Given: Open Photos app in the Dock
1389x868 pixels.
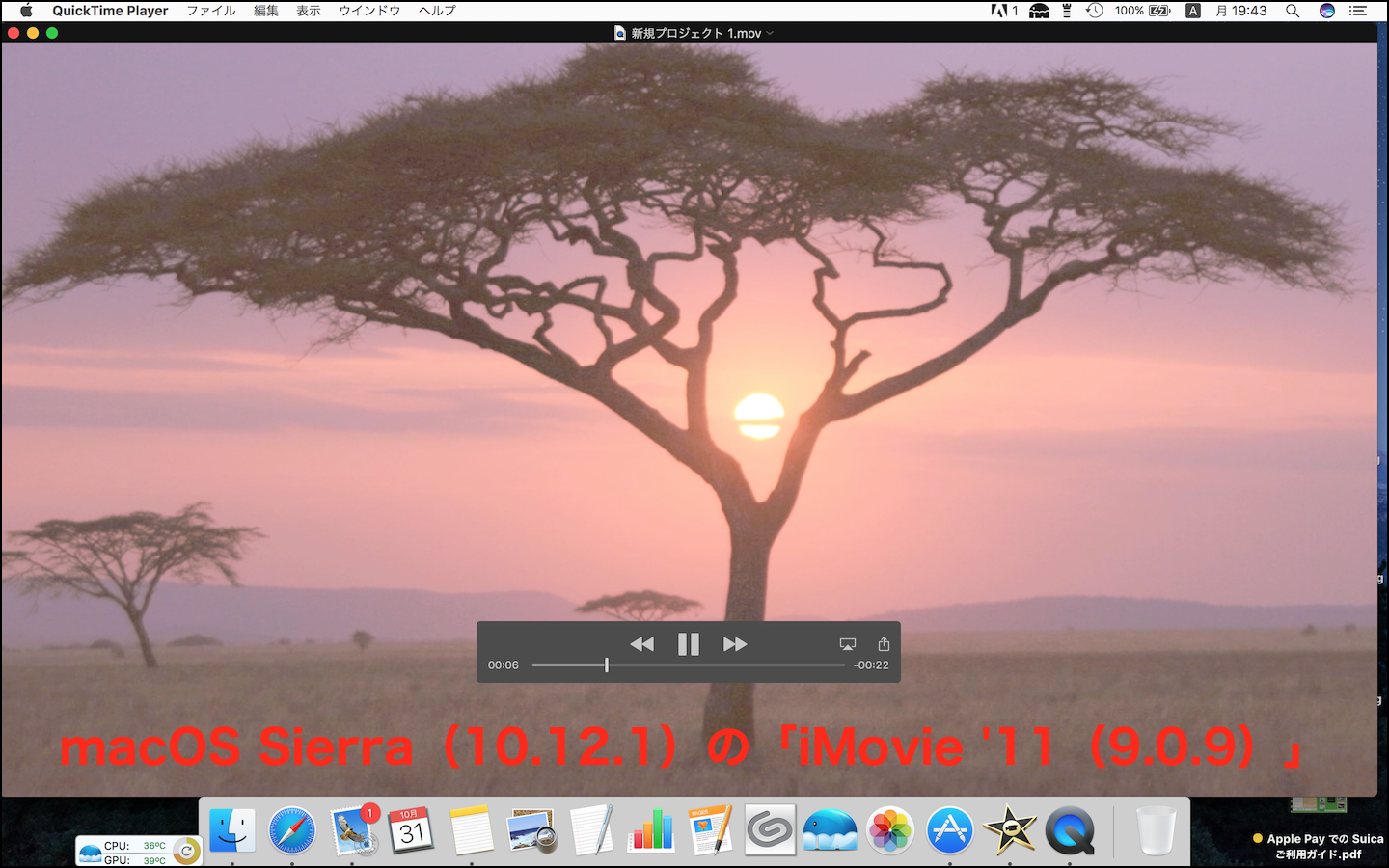Looking at the screenshot, I should [890, 829].
